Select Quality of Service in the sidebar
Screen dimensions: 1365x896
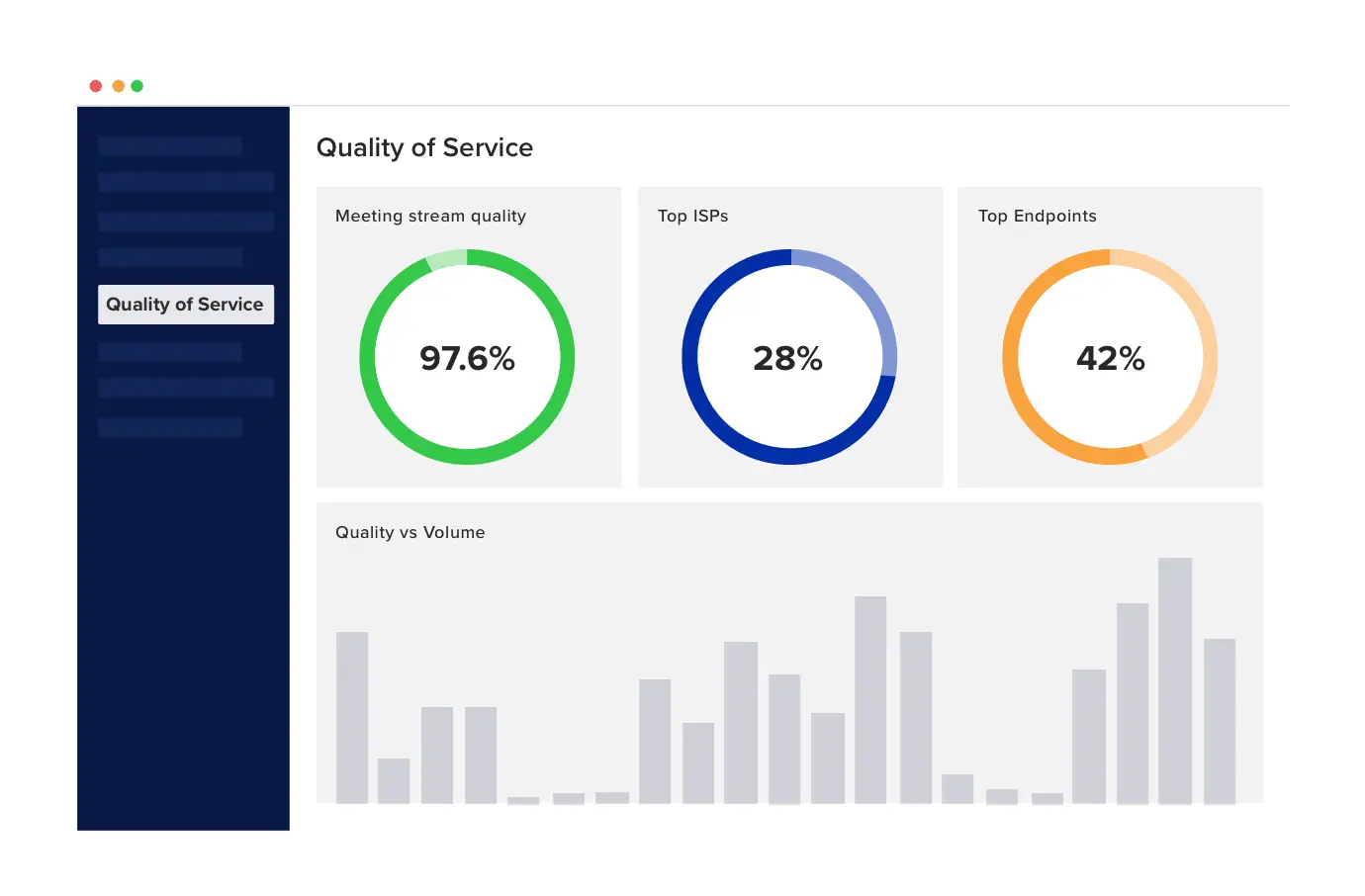(185, 305)
